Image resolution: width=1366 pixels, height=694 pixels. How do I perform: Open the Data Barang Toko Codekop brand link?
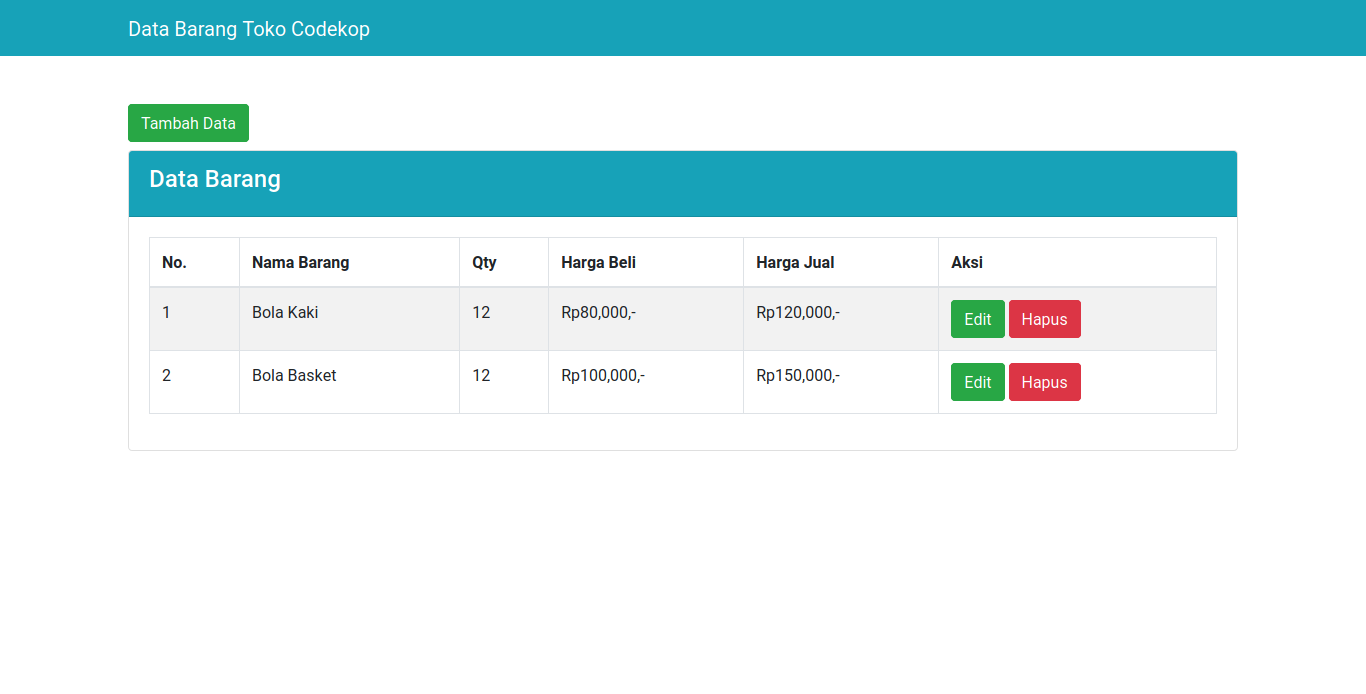coord(249,29)
